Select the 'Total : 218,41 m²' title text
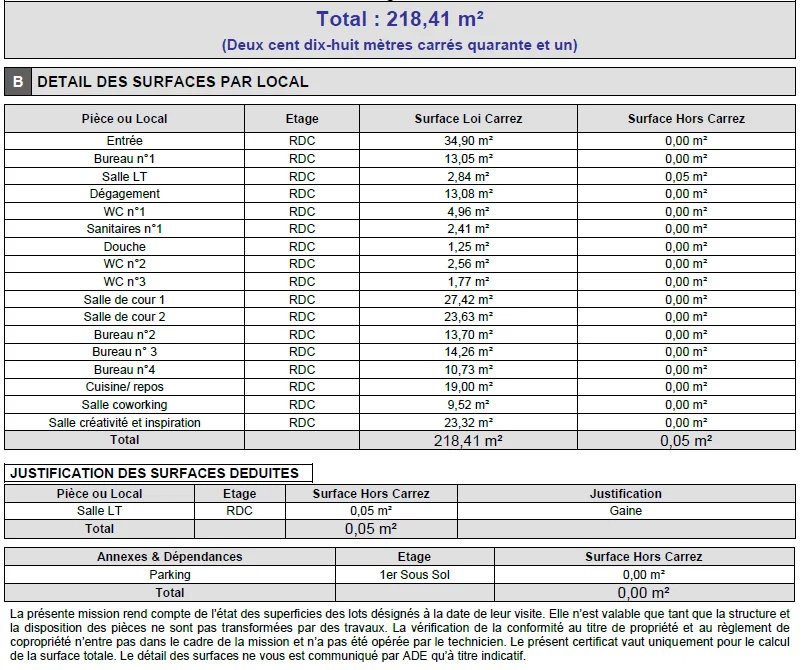 coord(399,19)
